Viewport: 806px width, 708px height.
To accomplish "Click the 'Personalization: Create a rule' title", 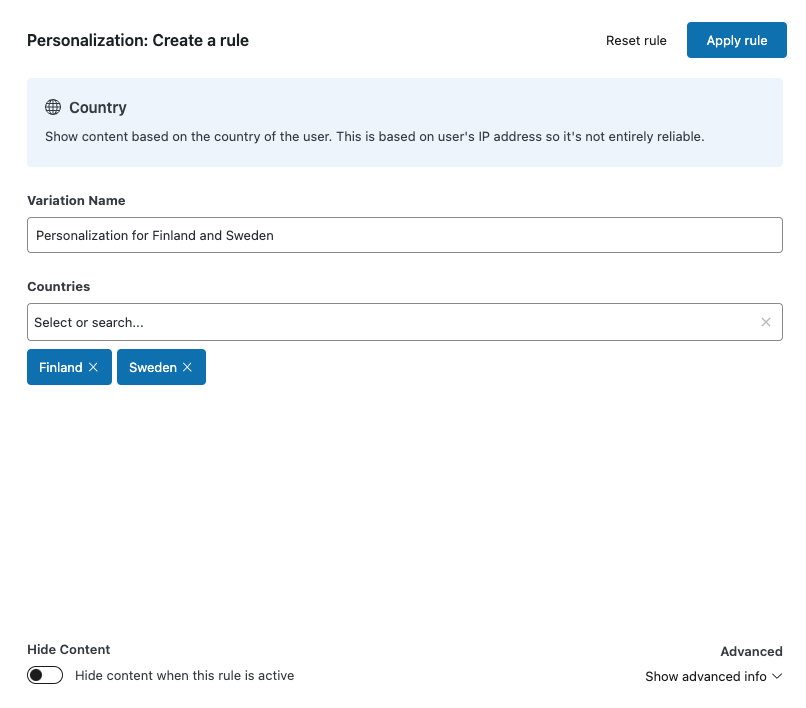I will 138,40.
